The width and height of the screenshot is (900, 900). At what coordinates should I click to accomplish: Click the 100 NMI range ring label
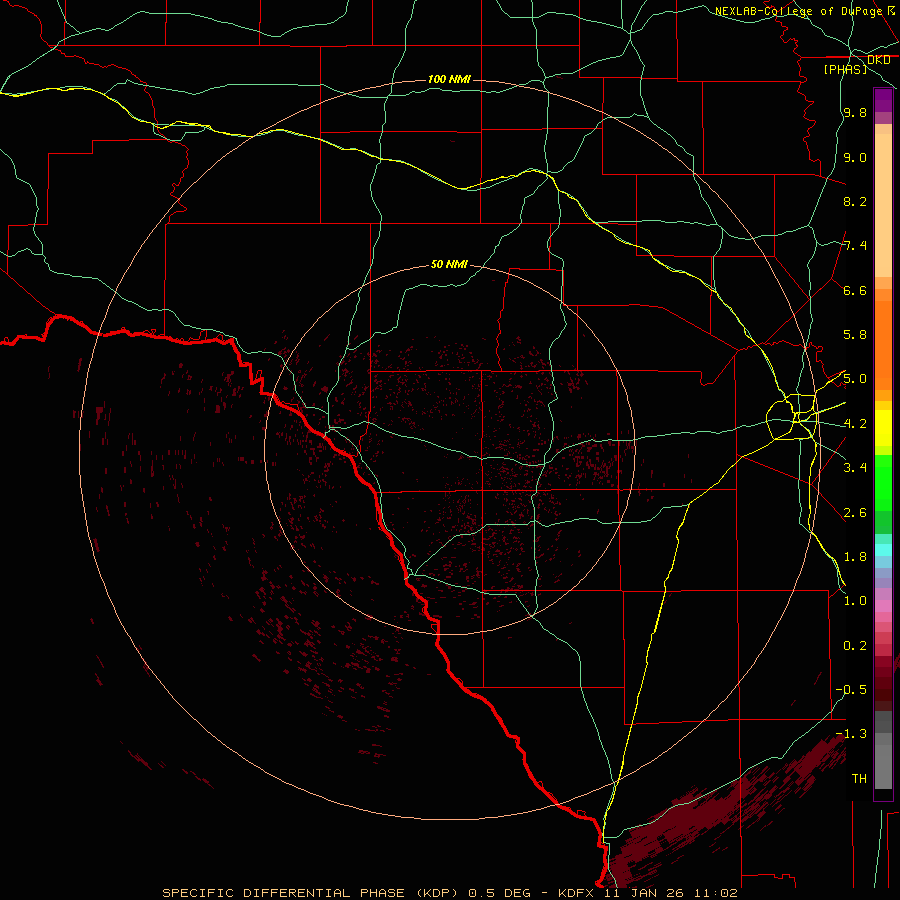point(449,79)
